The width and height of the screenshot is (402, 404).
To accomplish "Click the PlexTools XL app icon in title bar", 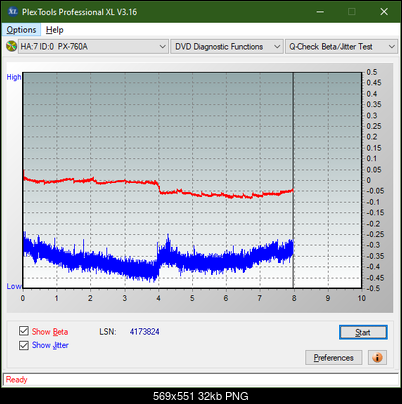I will coord(12,12).
